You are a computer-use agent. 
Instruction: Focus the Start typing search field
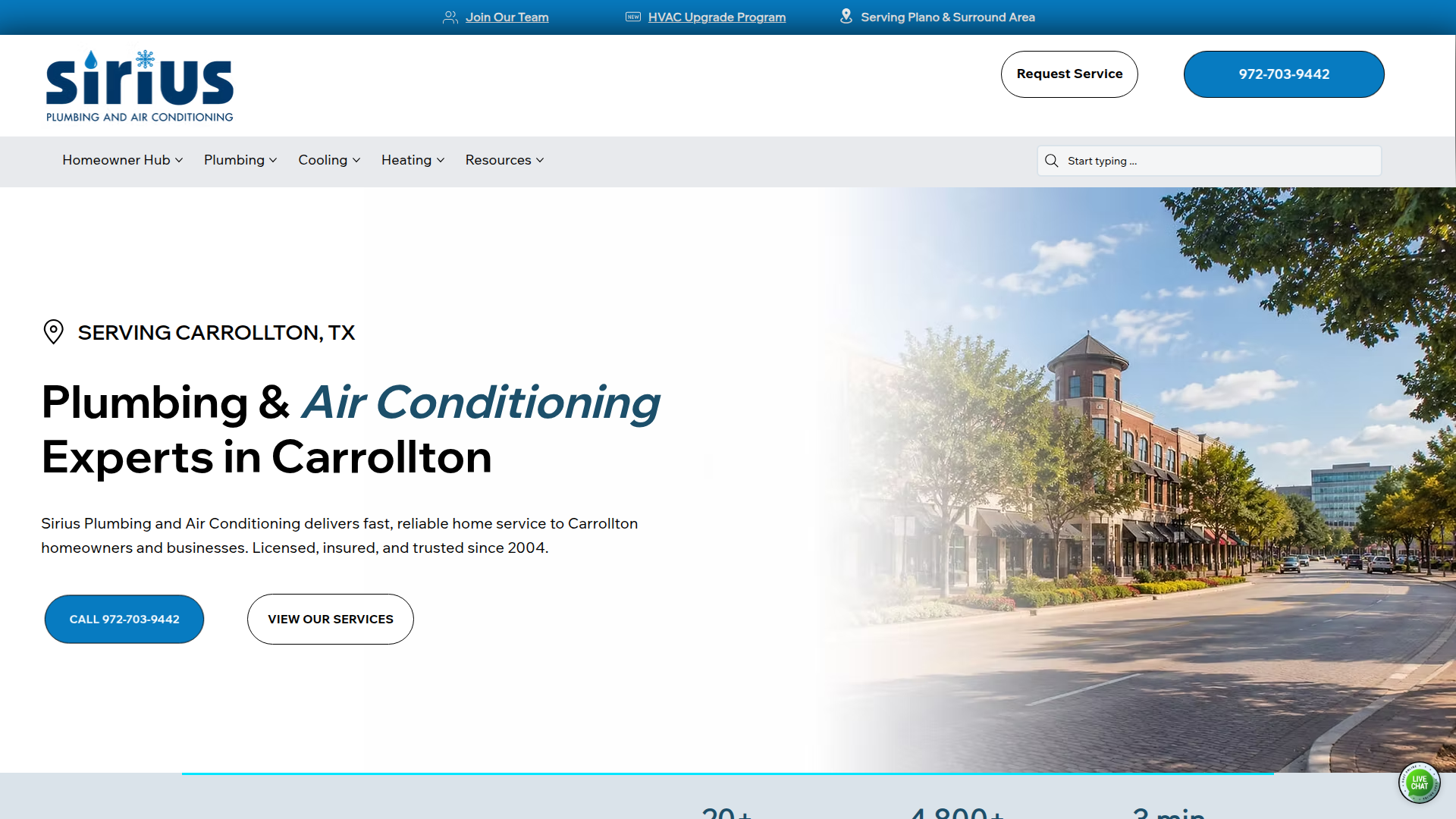(1210, 161)
